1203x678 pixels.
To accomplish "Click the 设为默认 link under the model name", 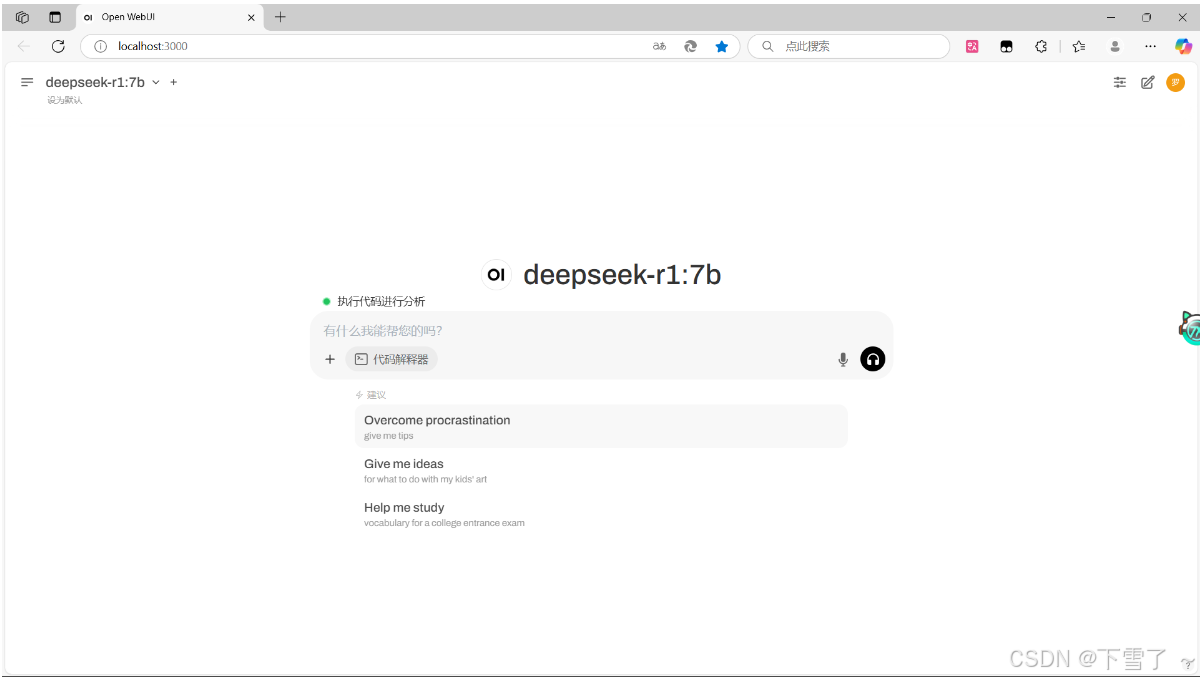I will tap(65, 100).
